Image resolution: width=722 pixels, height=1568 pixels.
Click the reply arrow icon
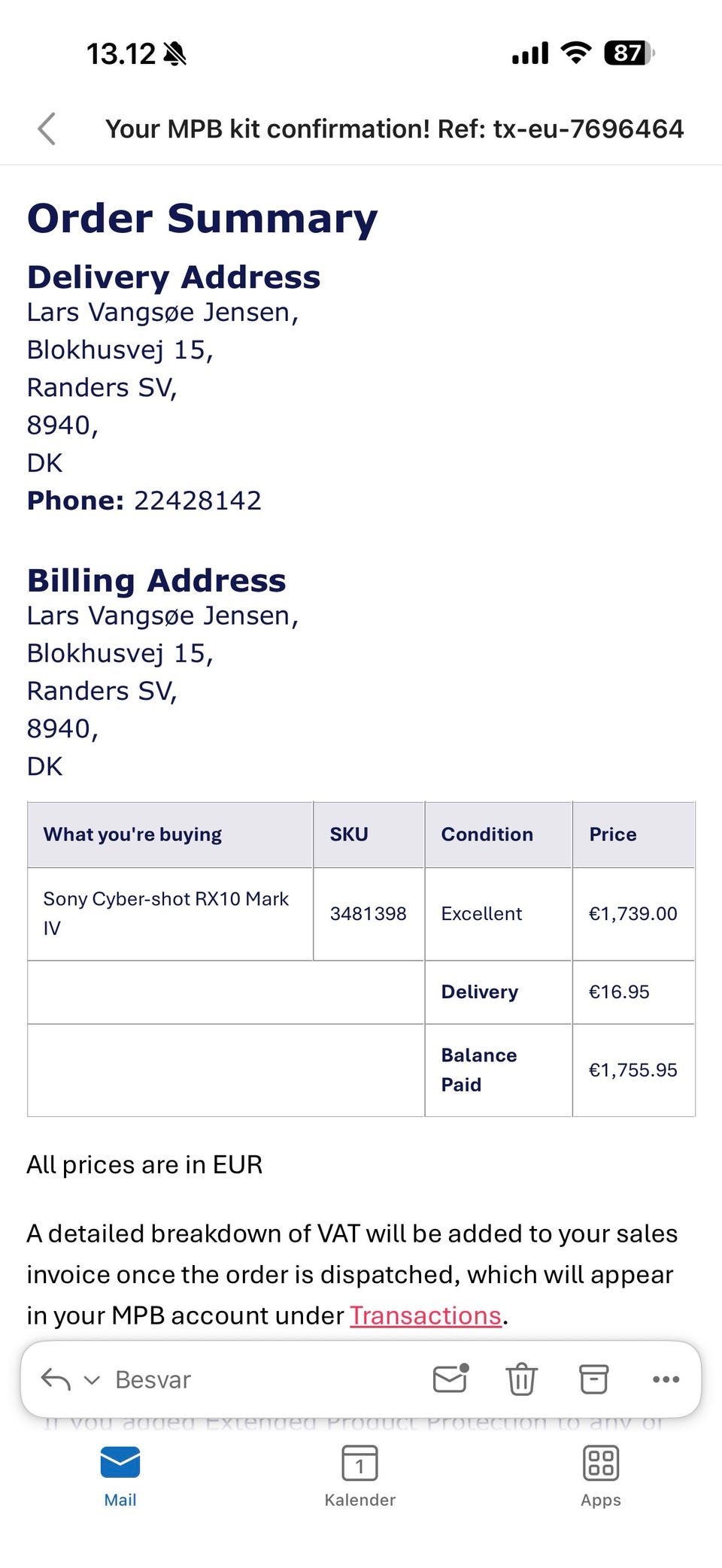(x=56, y=1379)
